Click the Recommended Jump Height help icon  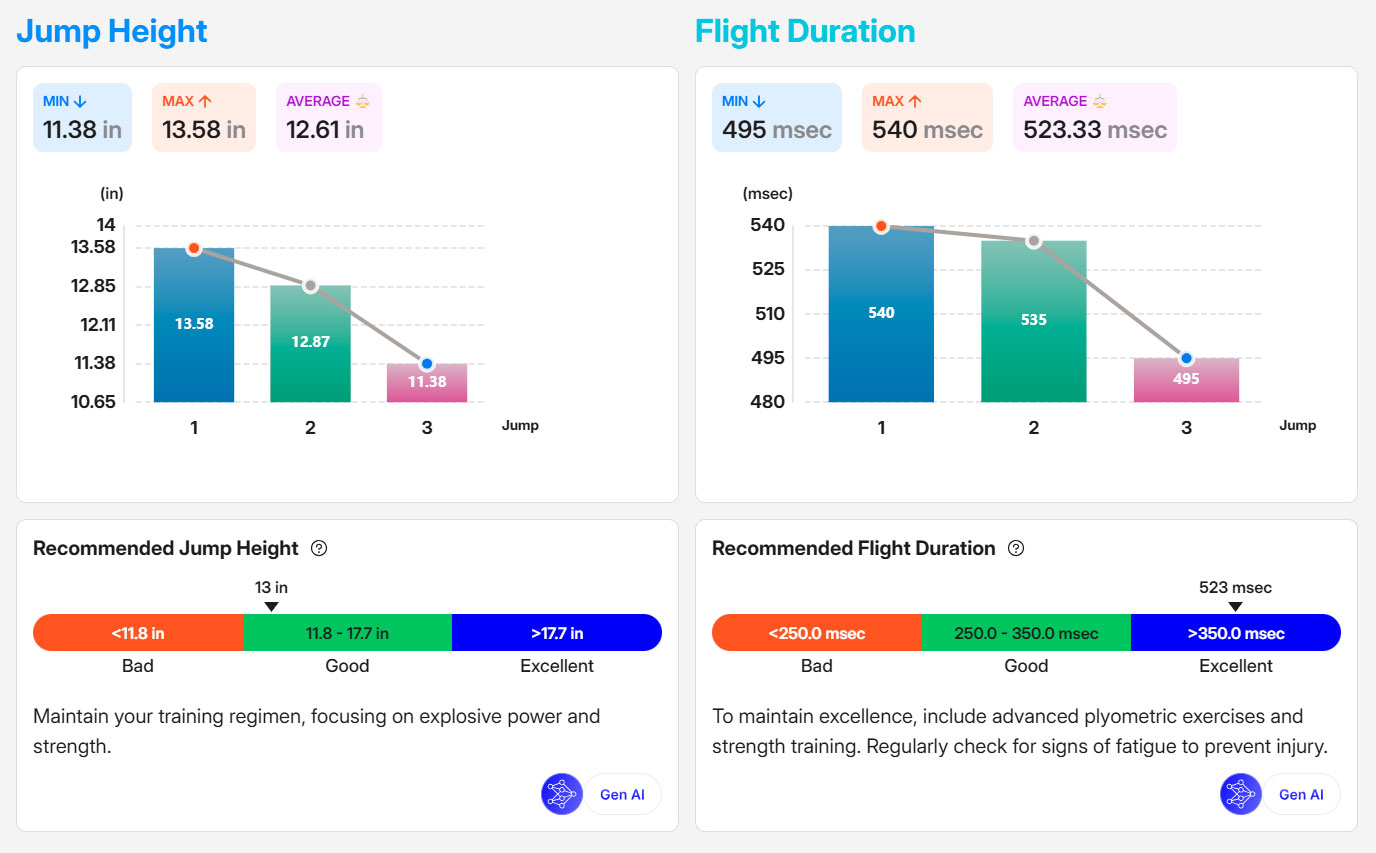319,548
